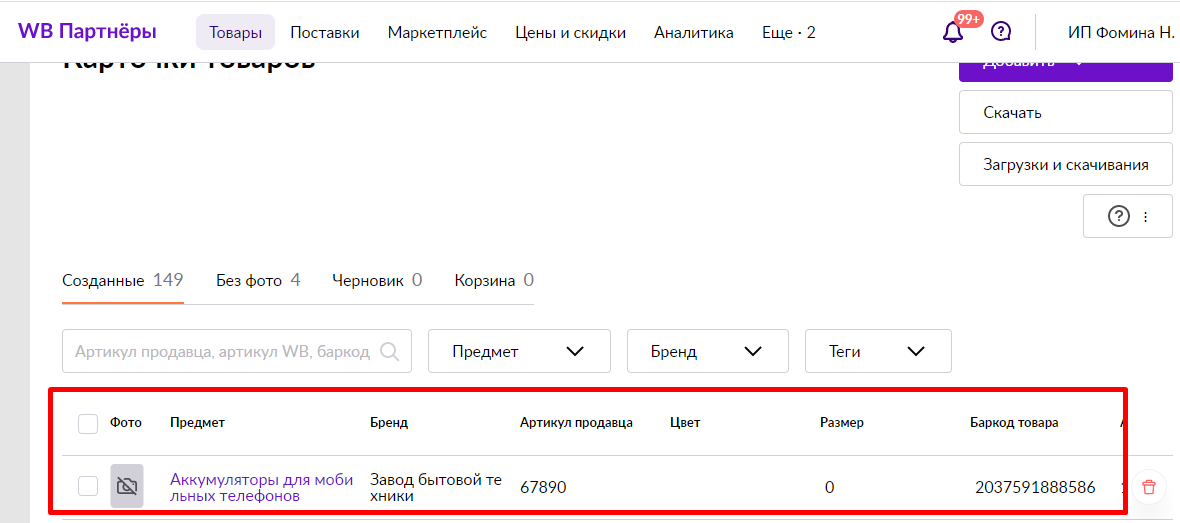Open the Еще · 2 menu
Viewport: 1180px width, 523px height.
[x=788, y=32]
